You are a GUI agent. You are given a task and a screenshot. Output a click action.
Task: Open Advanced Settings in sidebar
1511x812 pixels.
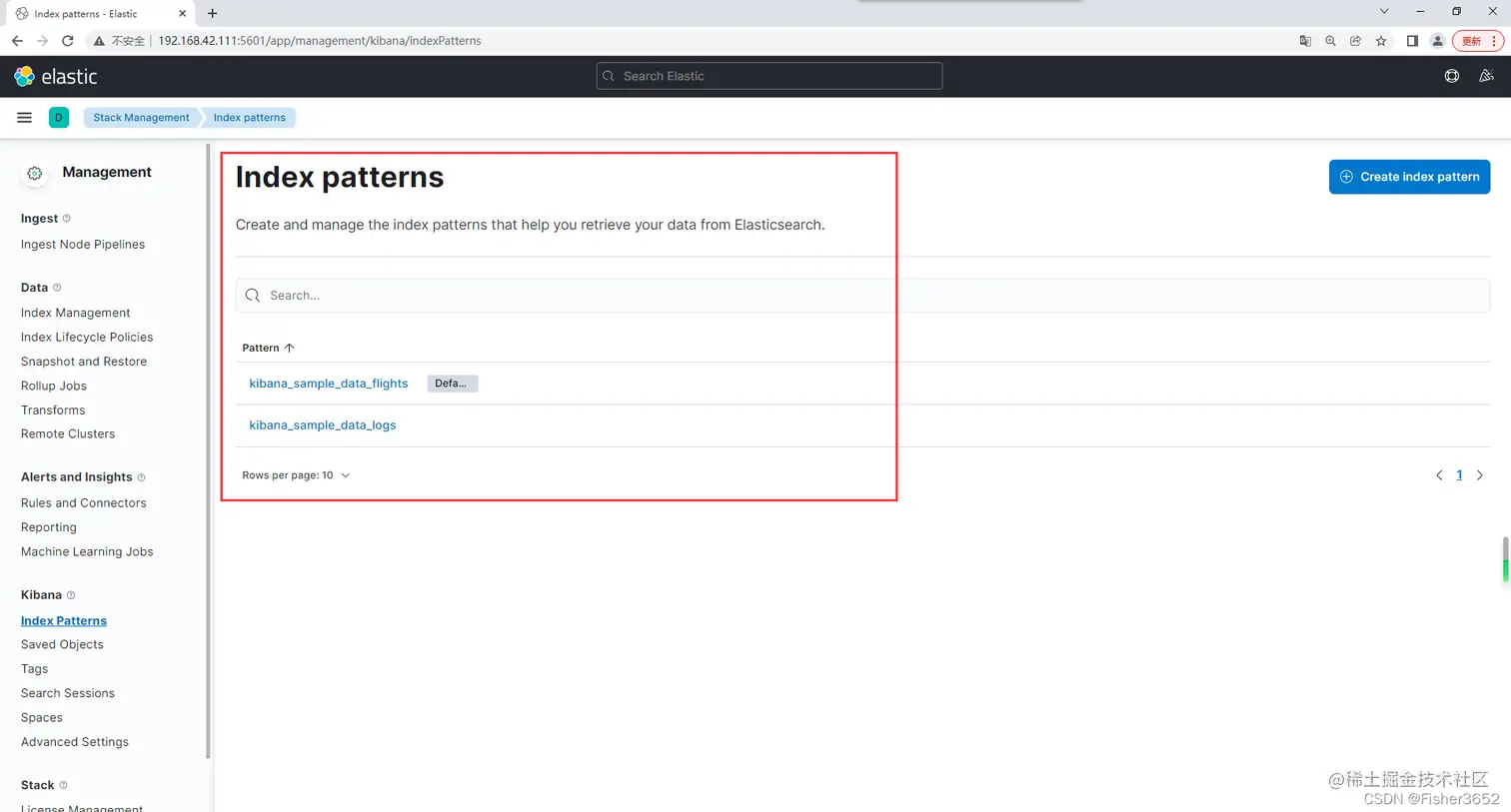(75, 742)
